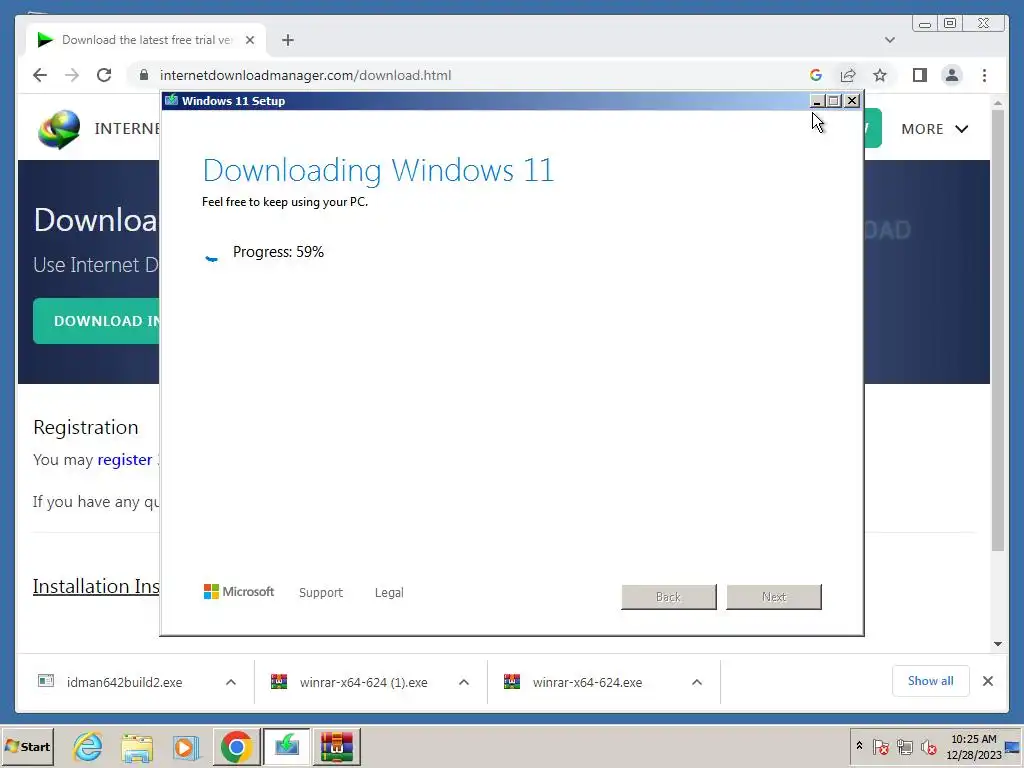The width and height of the screenshot is (1024, 768).
Task: Maximize the Windows 11 Setup window
Action: coord(834,101)
